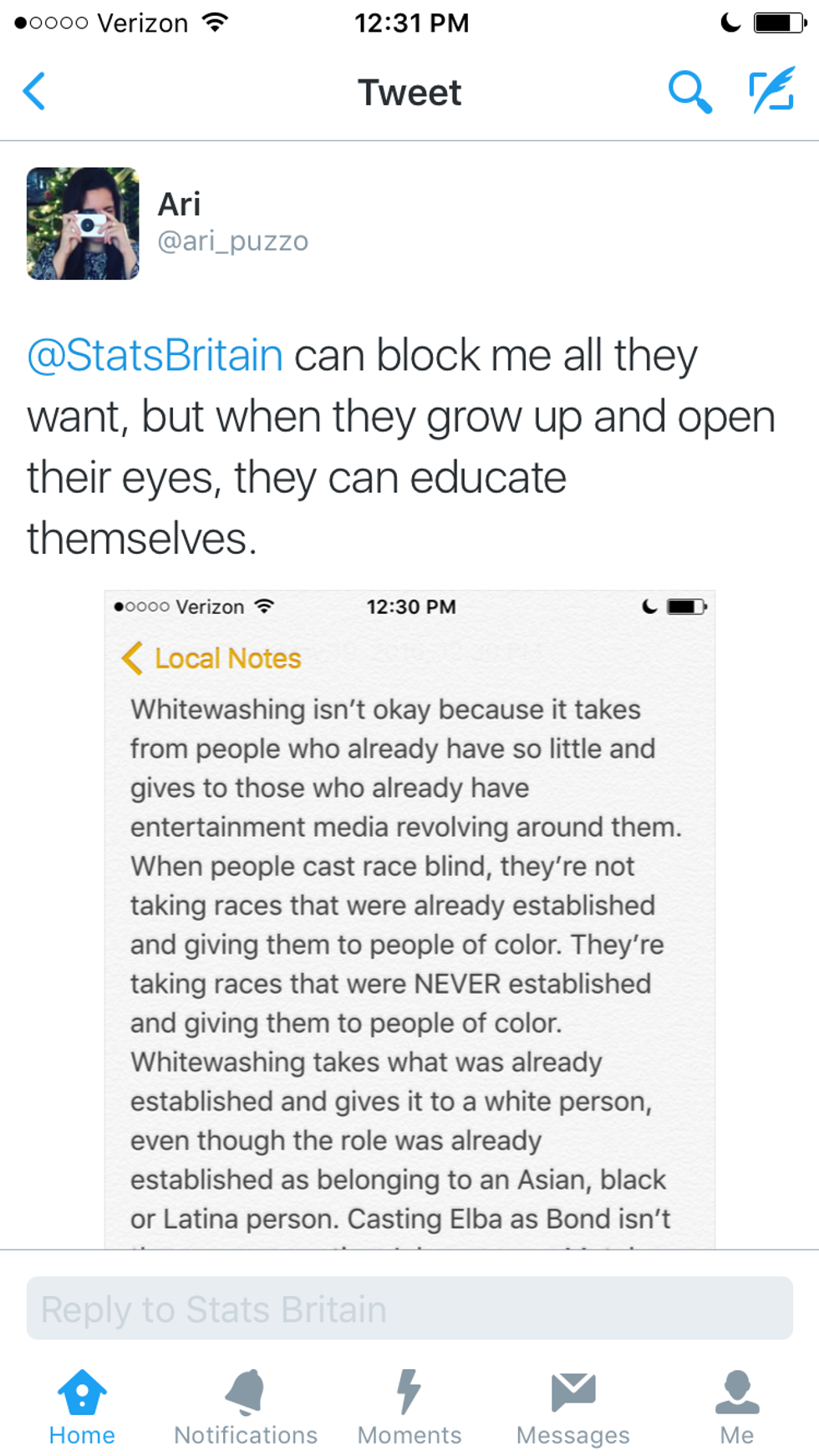This screenshot has width=819, height=1456.
Task: Open search with the magnifier icon
Action: point(689,92)
